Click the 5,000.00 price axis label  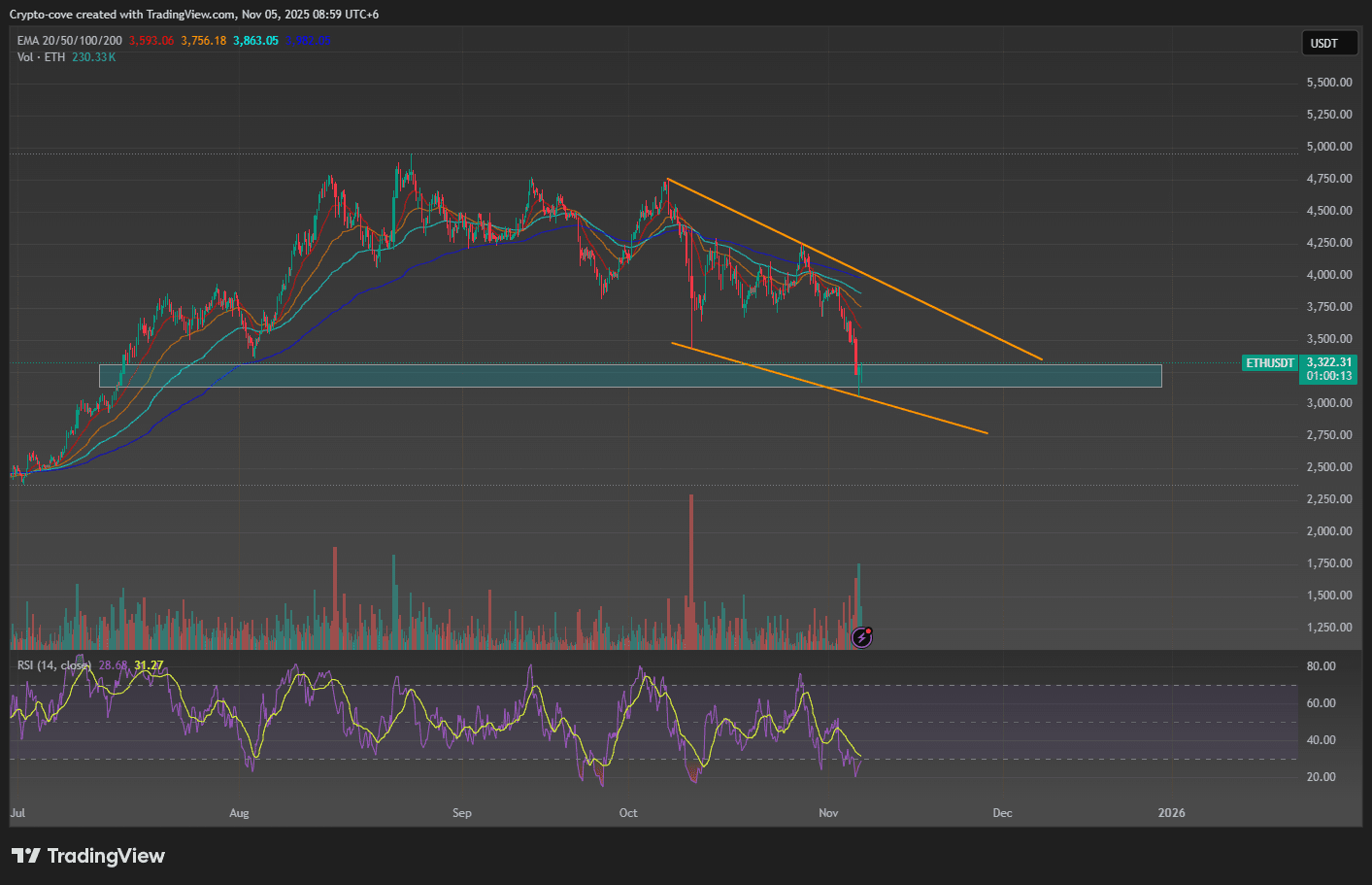tap(1329, 147)
